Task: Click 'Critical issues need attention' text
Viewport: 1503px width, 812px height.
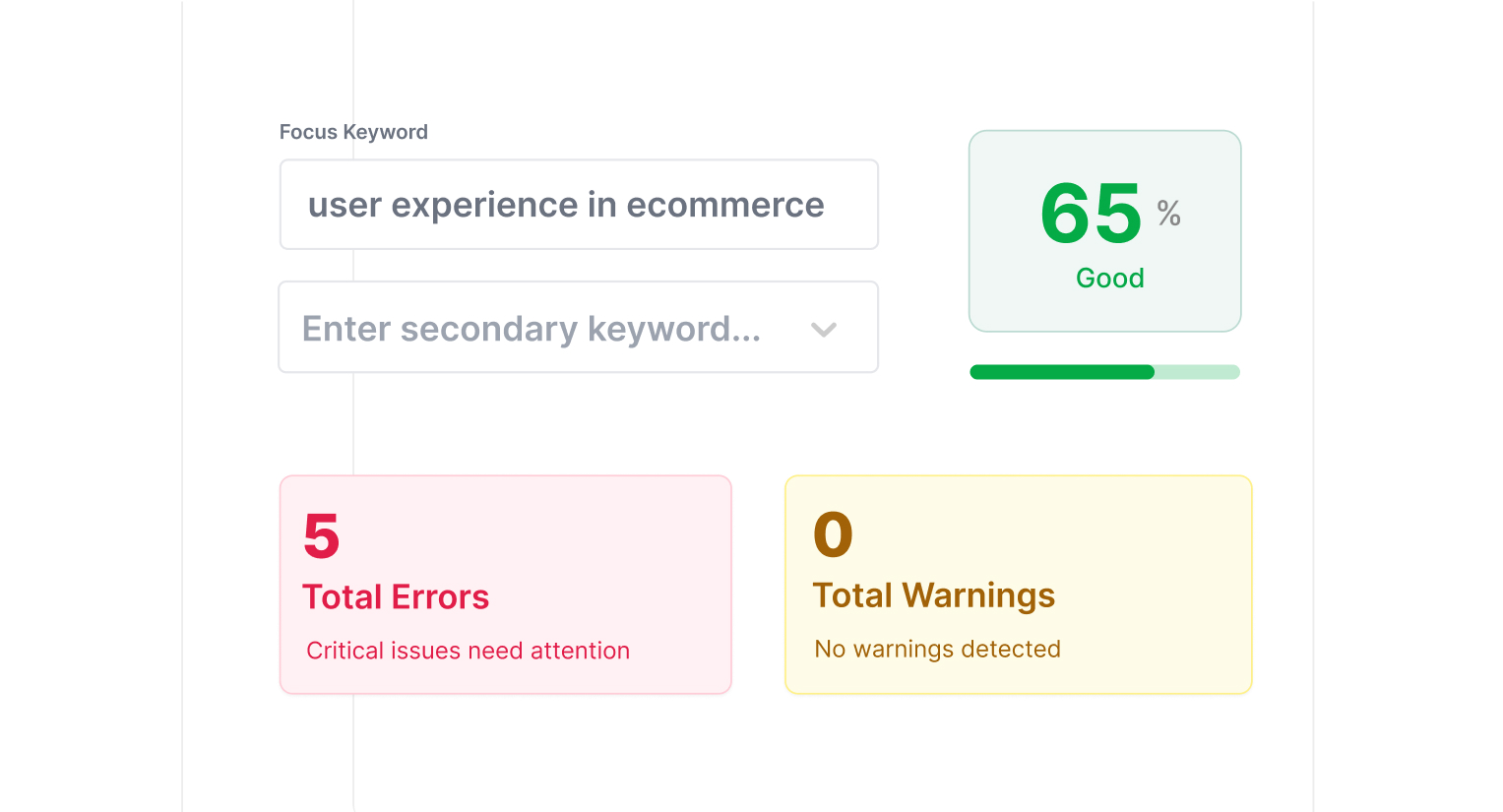Action: (468, 651)
